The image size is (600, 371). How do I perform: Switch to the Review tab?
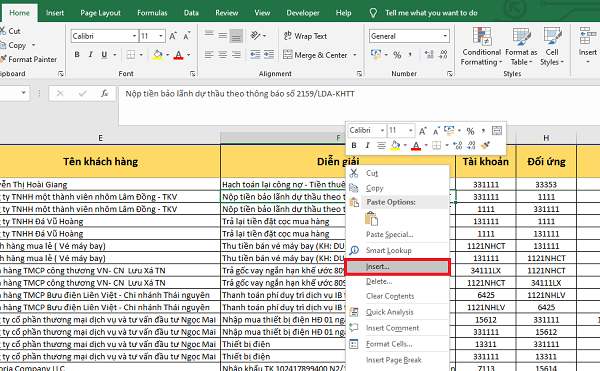point(227,13)
